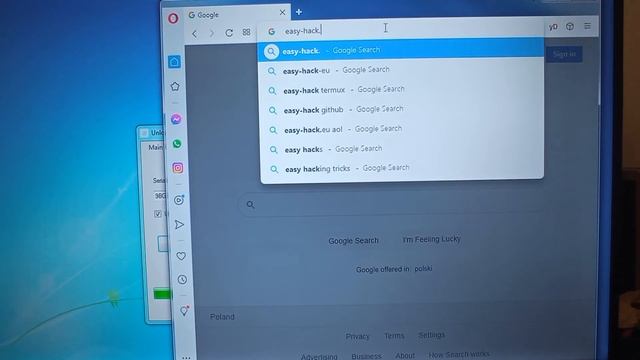640x360 pixels.
Task: Open sidebar setup three dots
Action: pyautogui.click(x=186, y=357)
